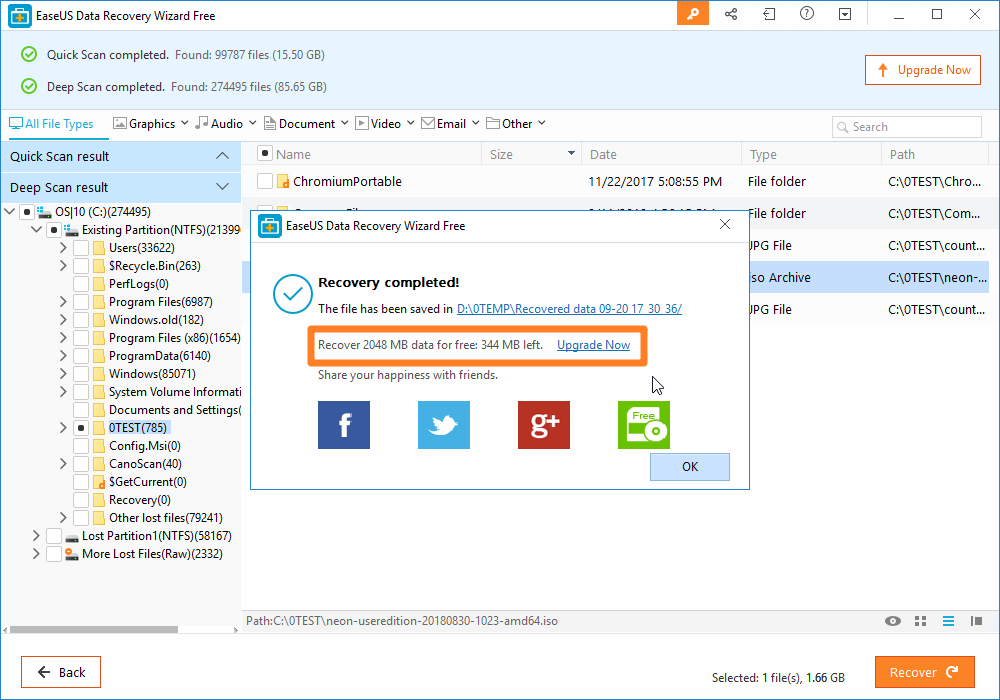This screenshot has width=1000, height=700.
Task: Click the ChromiumPortable folder icon
Action: point(283,182)
